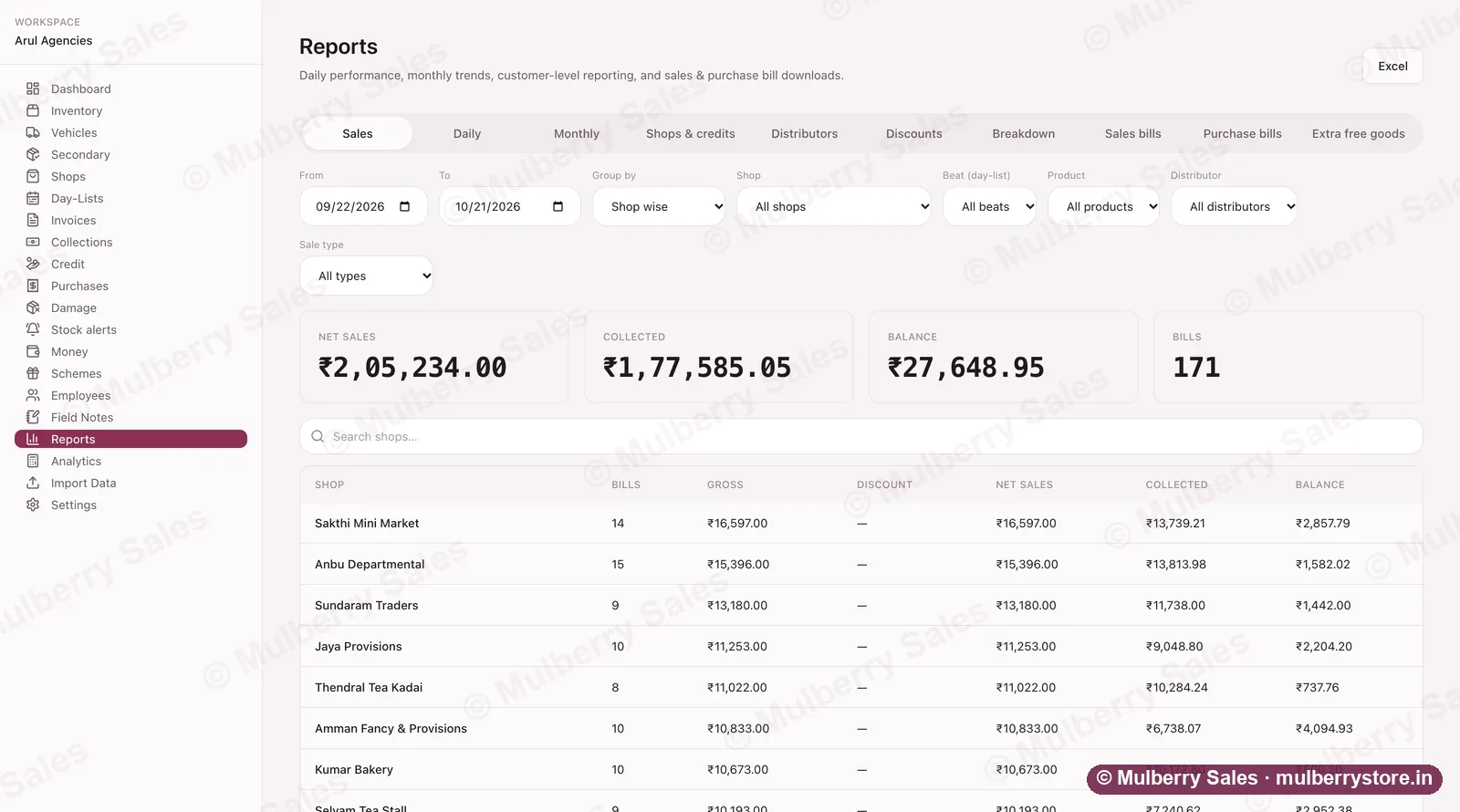Screen dimensions: 1460x812
Task: Switch to the Purchase bills tab
Action: (1242, 133)
